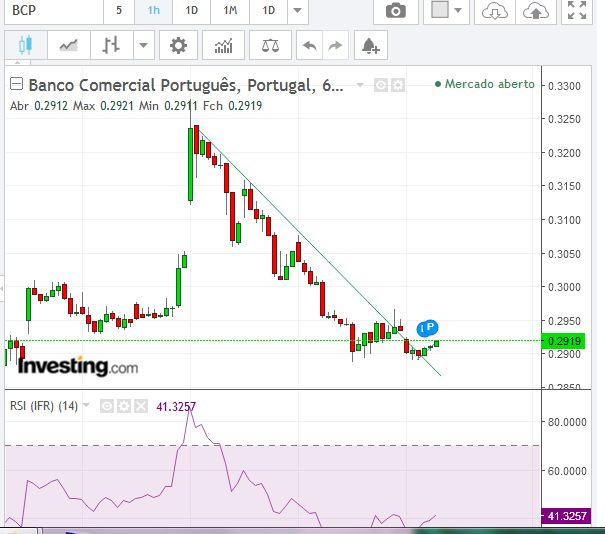Open RSI indicator settings gear

(x=124, y=406)
